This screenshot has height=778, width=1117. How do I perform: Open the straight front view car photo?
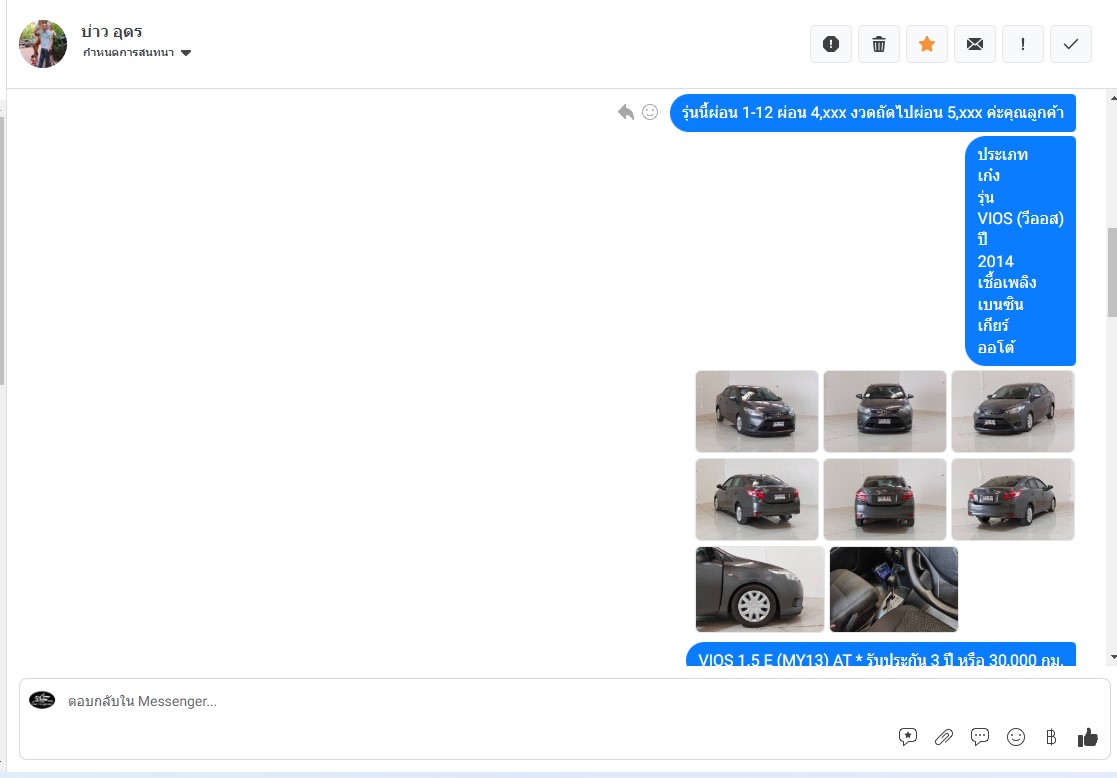click(885, 411)
